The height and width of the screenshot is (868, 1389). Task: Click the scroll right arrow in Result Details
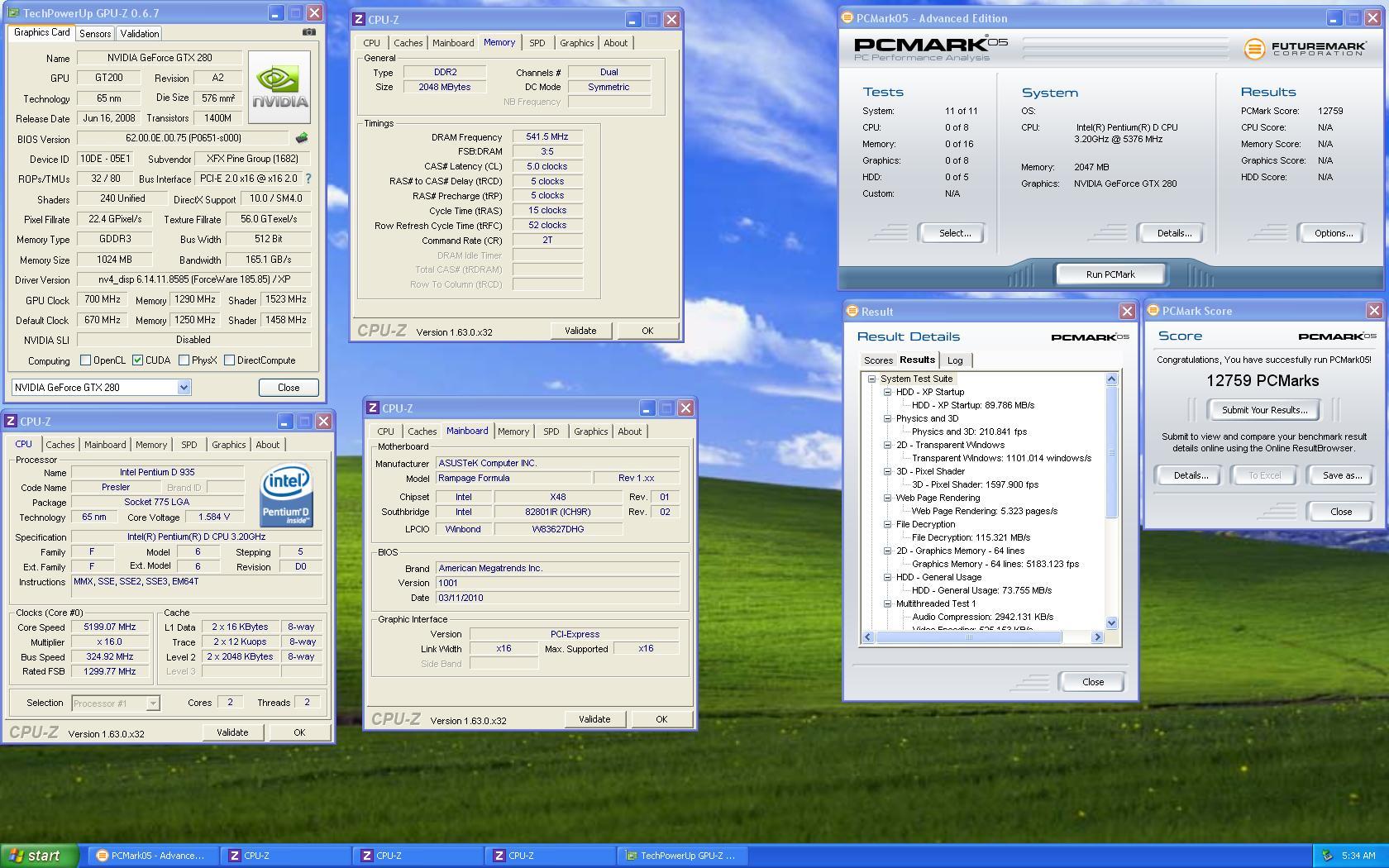(1097, 637)
